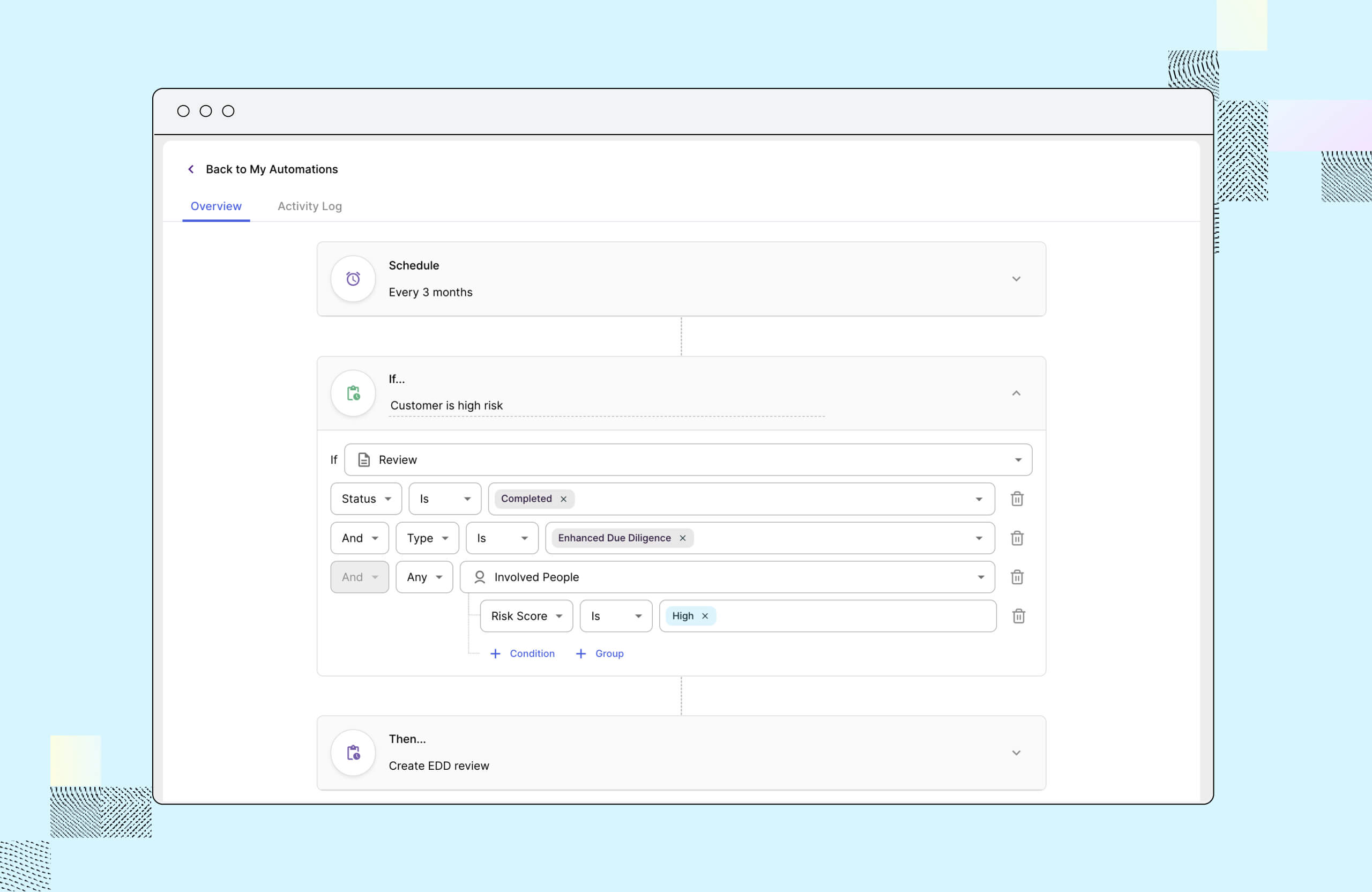Screen dimensions: 1372x892
Task: Collapse the If condition section
Action: pos(1016,393)
